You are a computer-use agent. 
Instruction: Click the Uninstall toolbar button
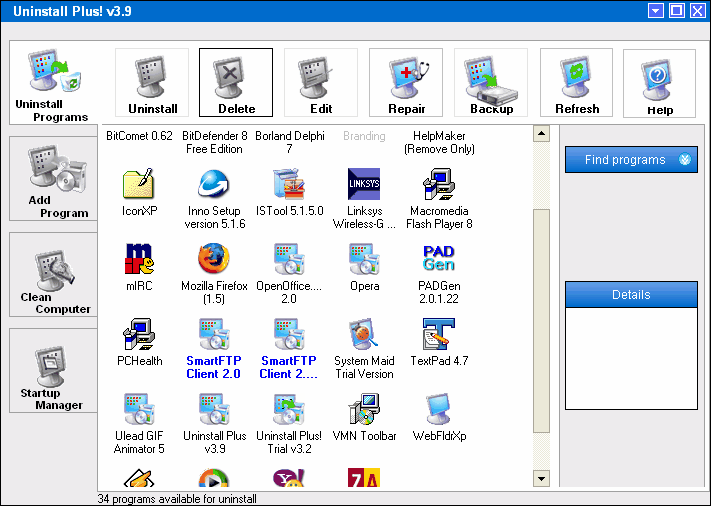point(152,83)
